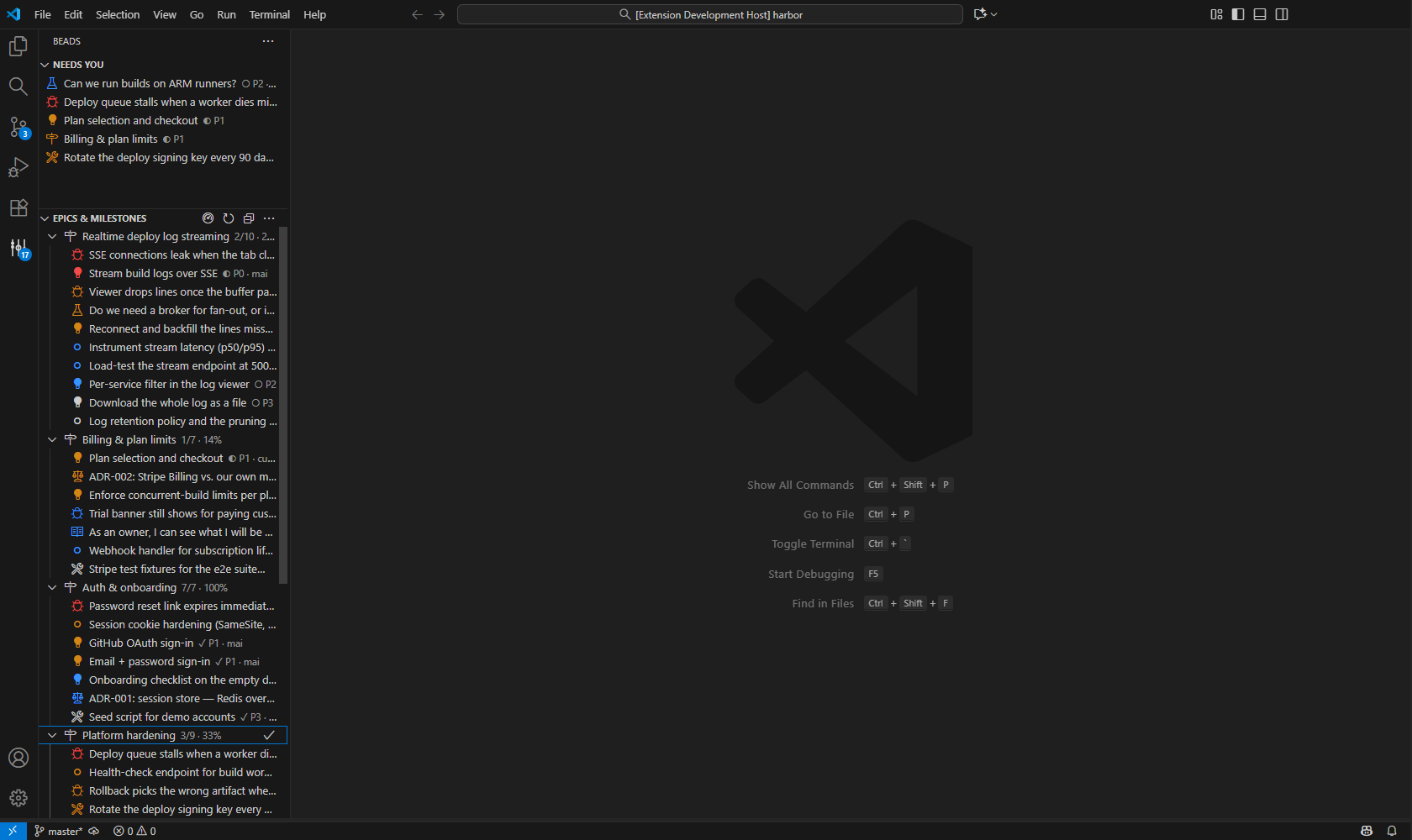The height and width of the screenshot is (840, 1412).
Task: Collapse the Auth & onboarding epic
Action: (52, 588)
